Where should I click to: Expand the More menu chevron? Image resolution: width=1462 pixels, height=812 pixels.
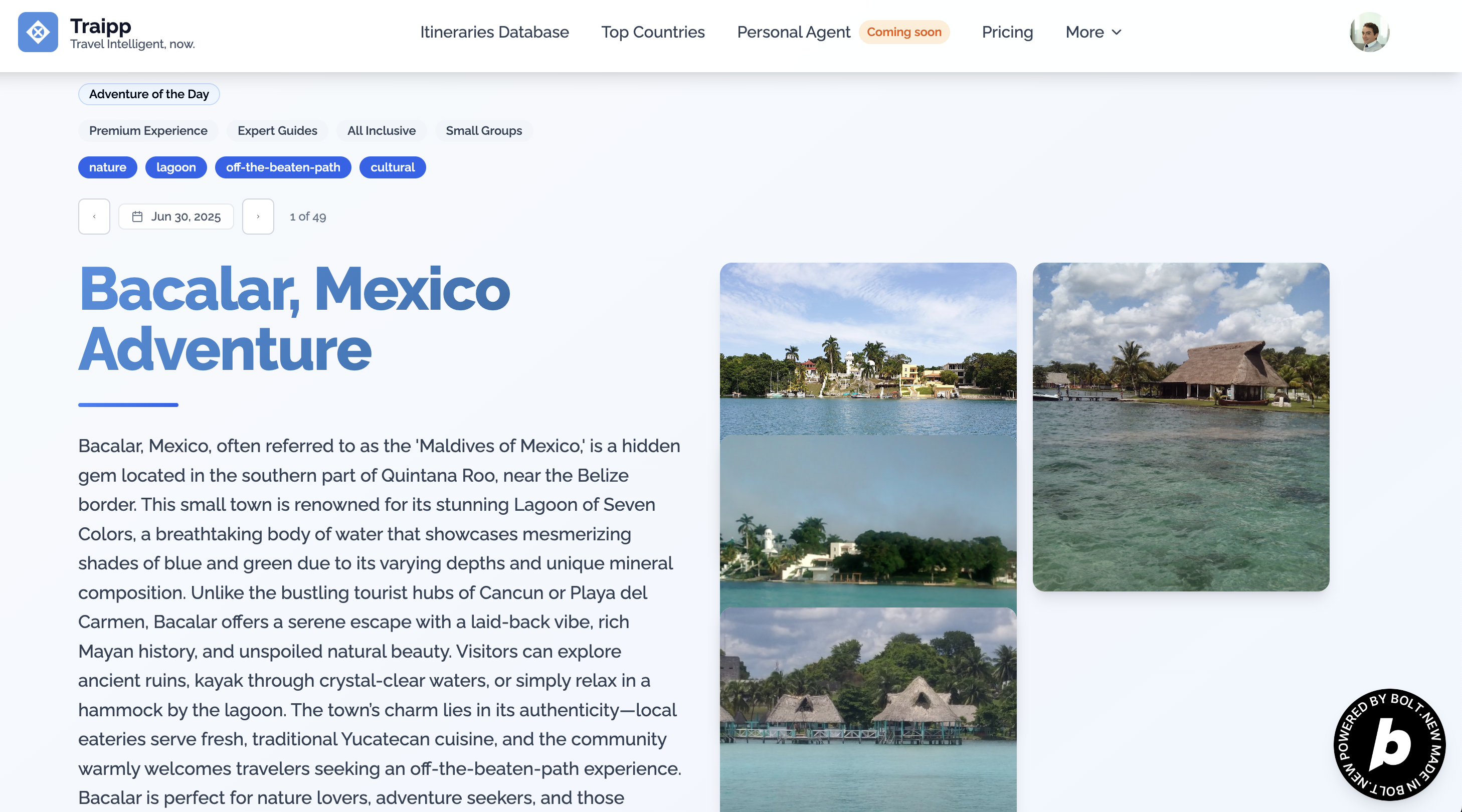(x=1117, y=33)
